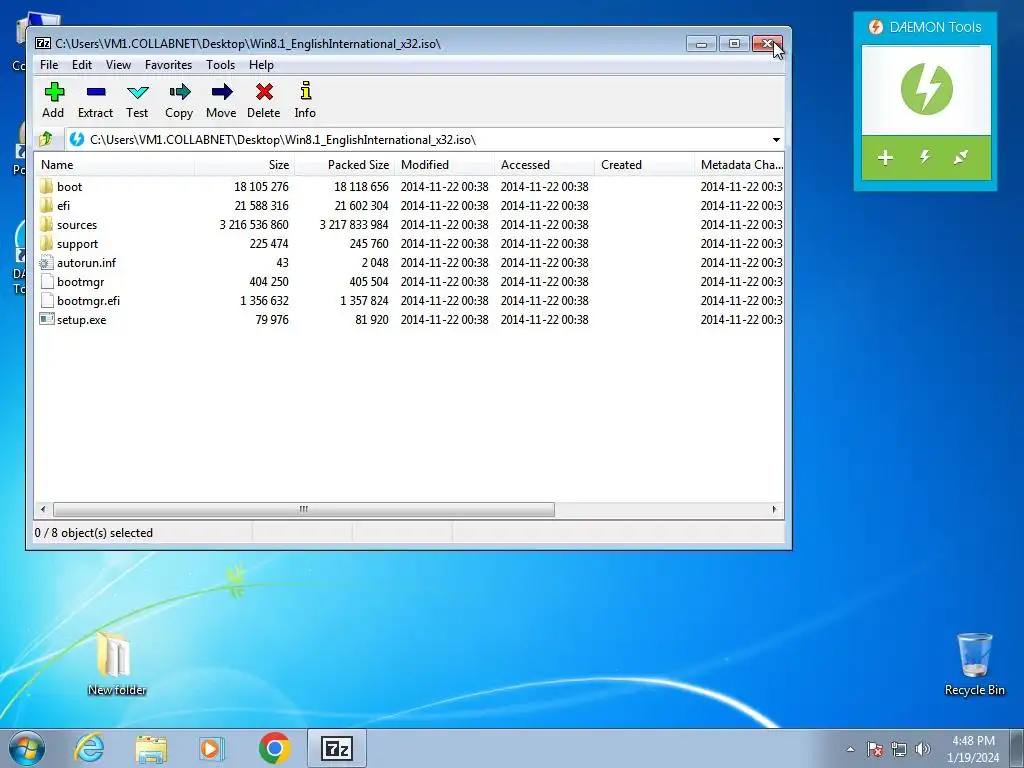
Task: Click the Extract toolbar icon
Action: [x=96, y=91]
